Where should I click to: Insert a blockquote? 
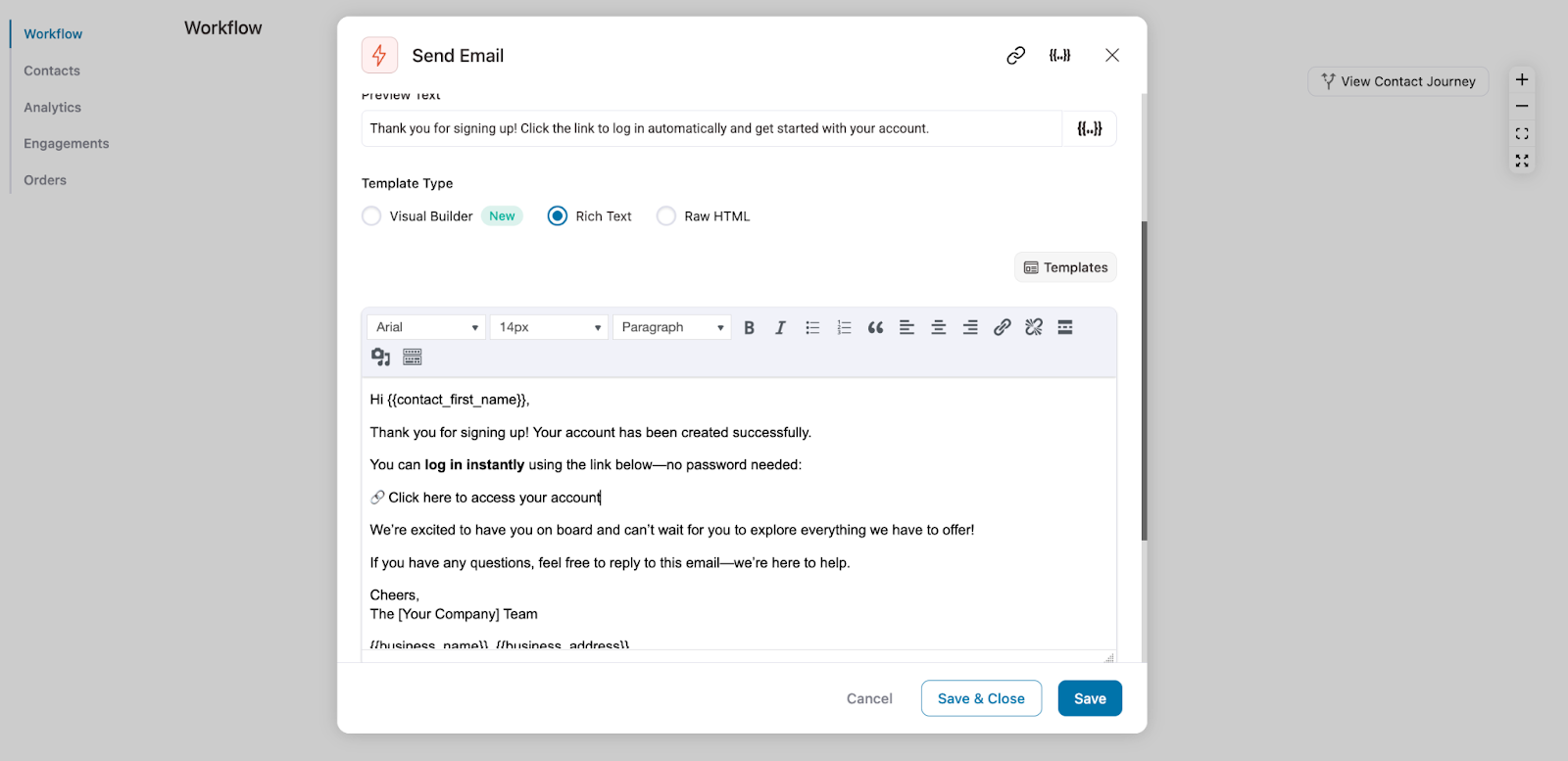(875, 326)
